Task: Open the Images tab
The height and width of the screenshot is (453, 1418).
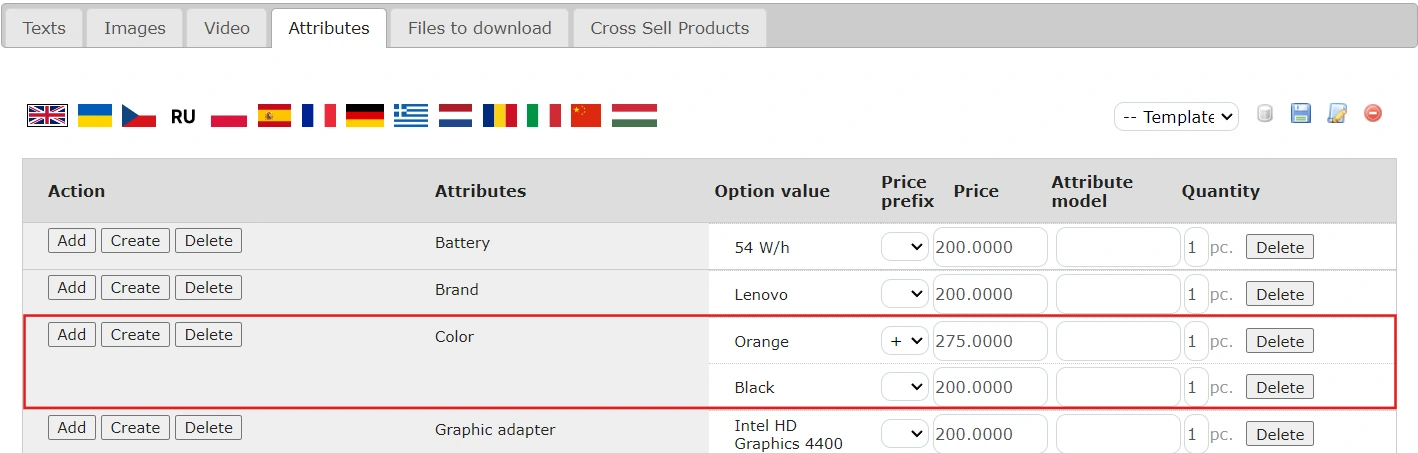Action: pyautogui.click(x=135, y=28)
